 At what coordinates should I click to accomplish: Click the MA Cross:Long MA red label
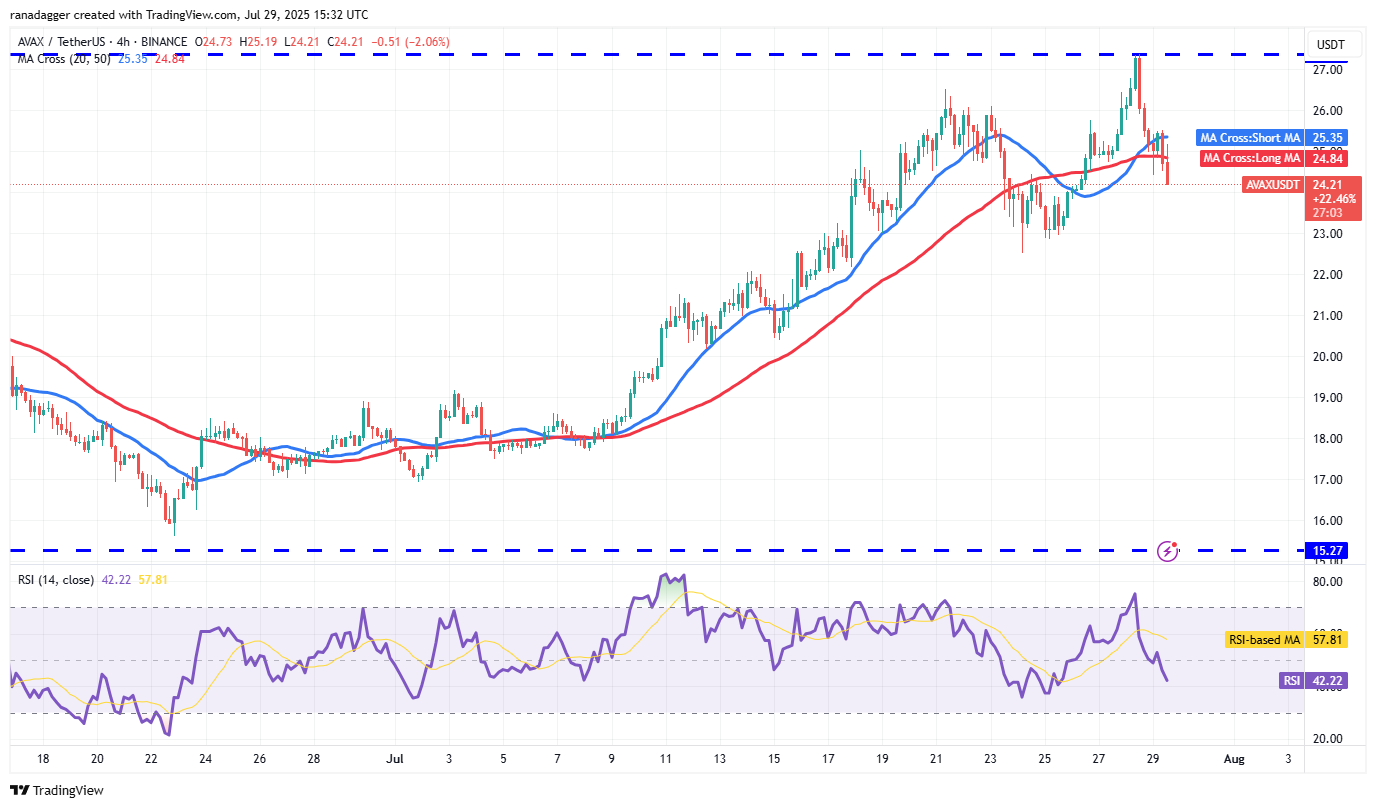[x=1251, y=158]
